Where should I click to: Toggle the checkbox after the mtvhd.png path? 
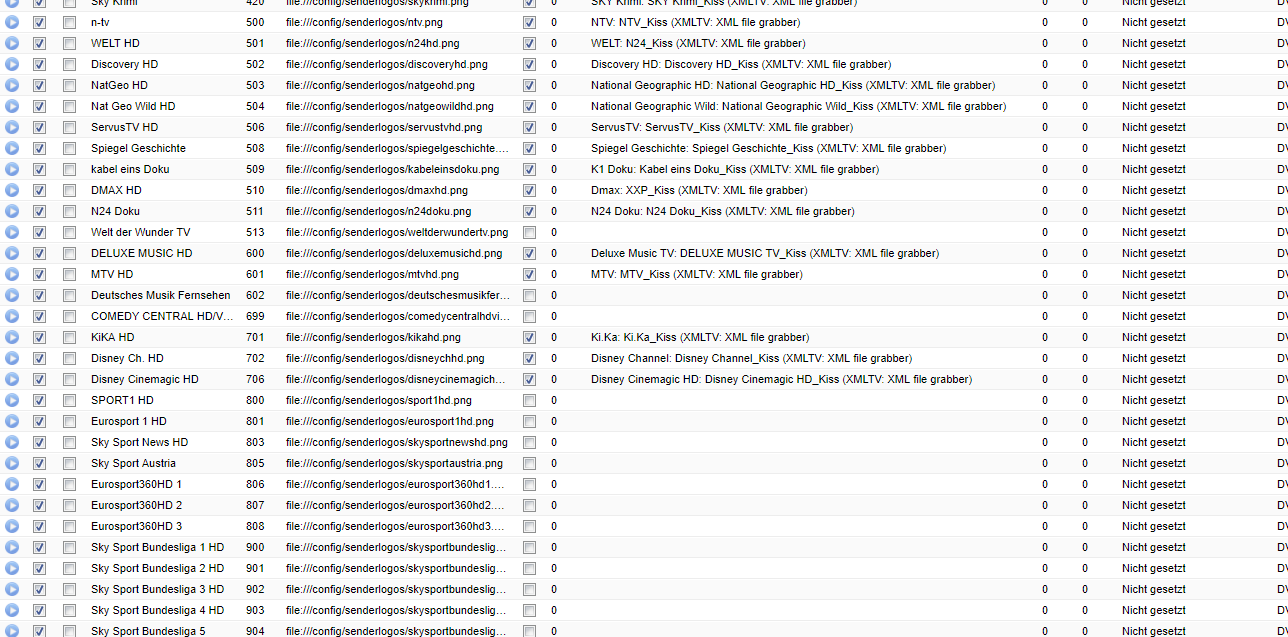[x=529, y=274]
